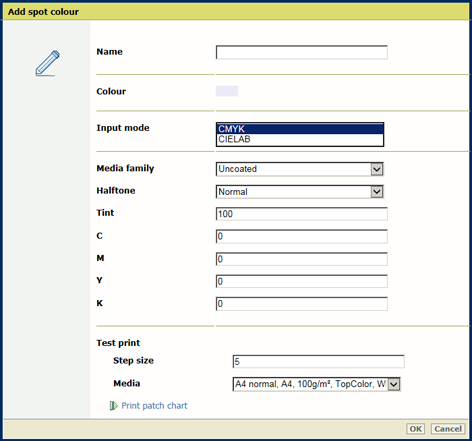Click the Y value field
The height and width of the screenshot is (441, 472).
click(x=302, y=281)
